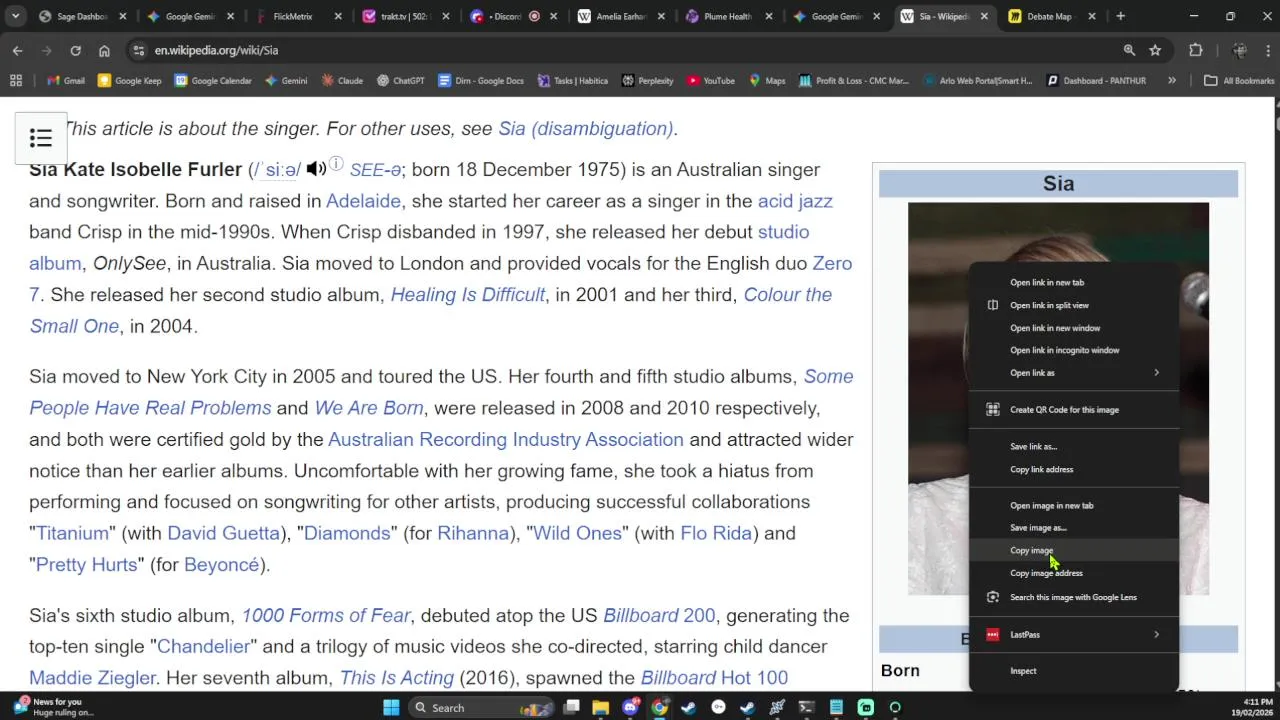Image resolution: width=1280 pixels, height=720 pixels.
Task: Select 'Open link in incognito window'
Action: (x=1073, y=350)
